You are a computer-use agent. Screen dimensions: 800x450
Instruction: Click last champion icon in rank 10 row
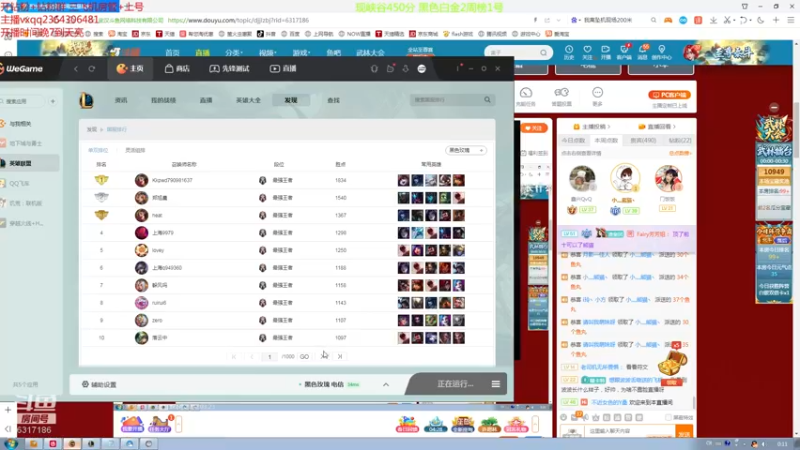pyautogui.click(x=459, y=338)
